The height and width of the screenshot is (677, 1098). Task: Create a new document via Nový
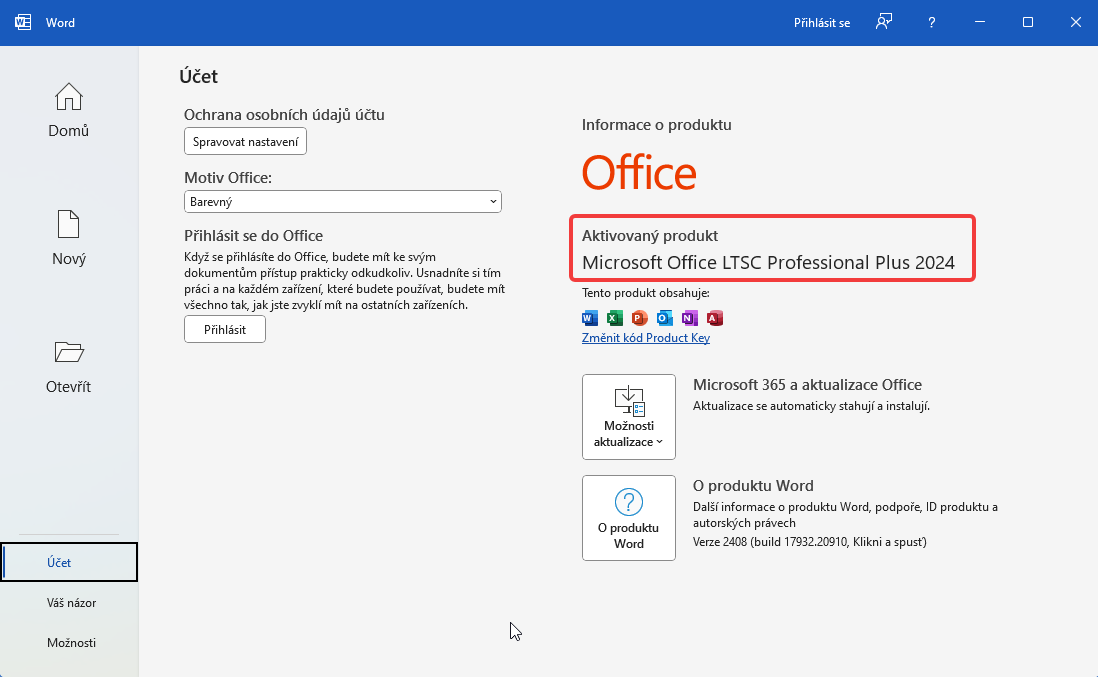pyautogui.click(x=69, y=238)
